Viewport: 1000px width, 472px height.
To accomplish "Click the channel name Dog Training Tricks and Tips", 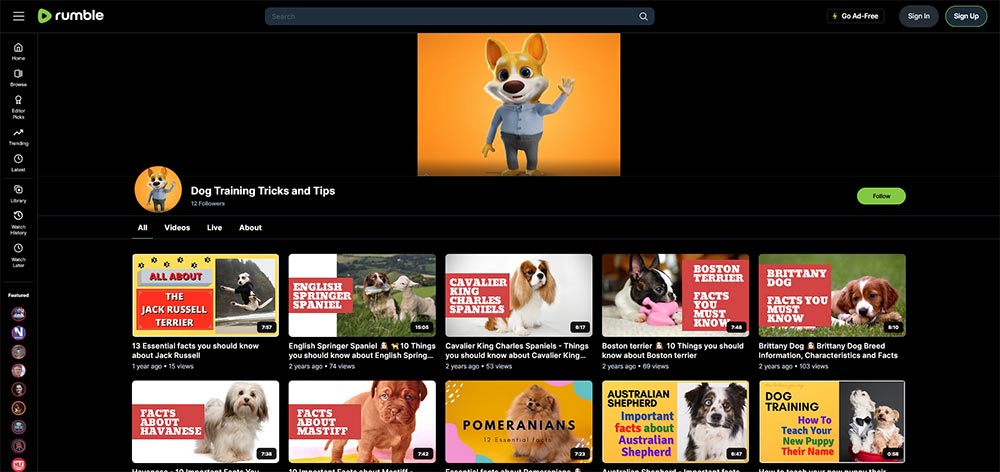I will 263,191.
